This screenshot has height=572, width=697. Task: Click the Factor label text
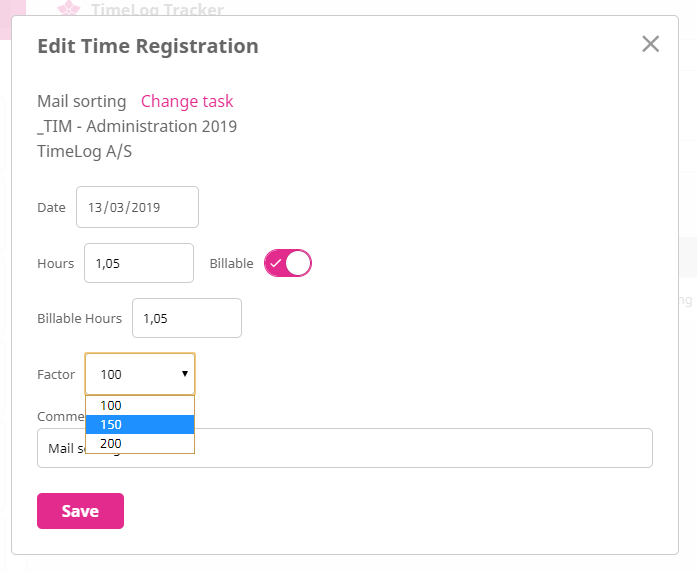click(x=56, y=374)
